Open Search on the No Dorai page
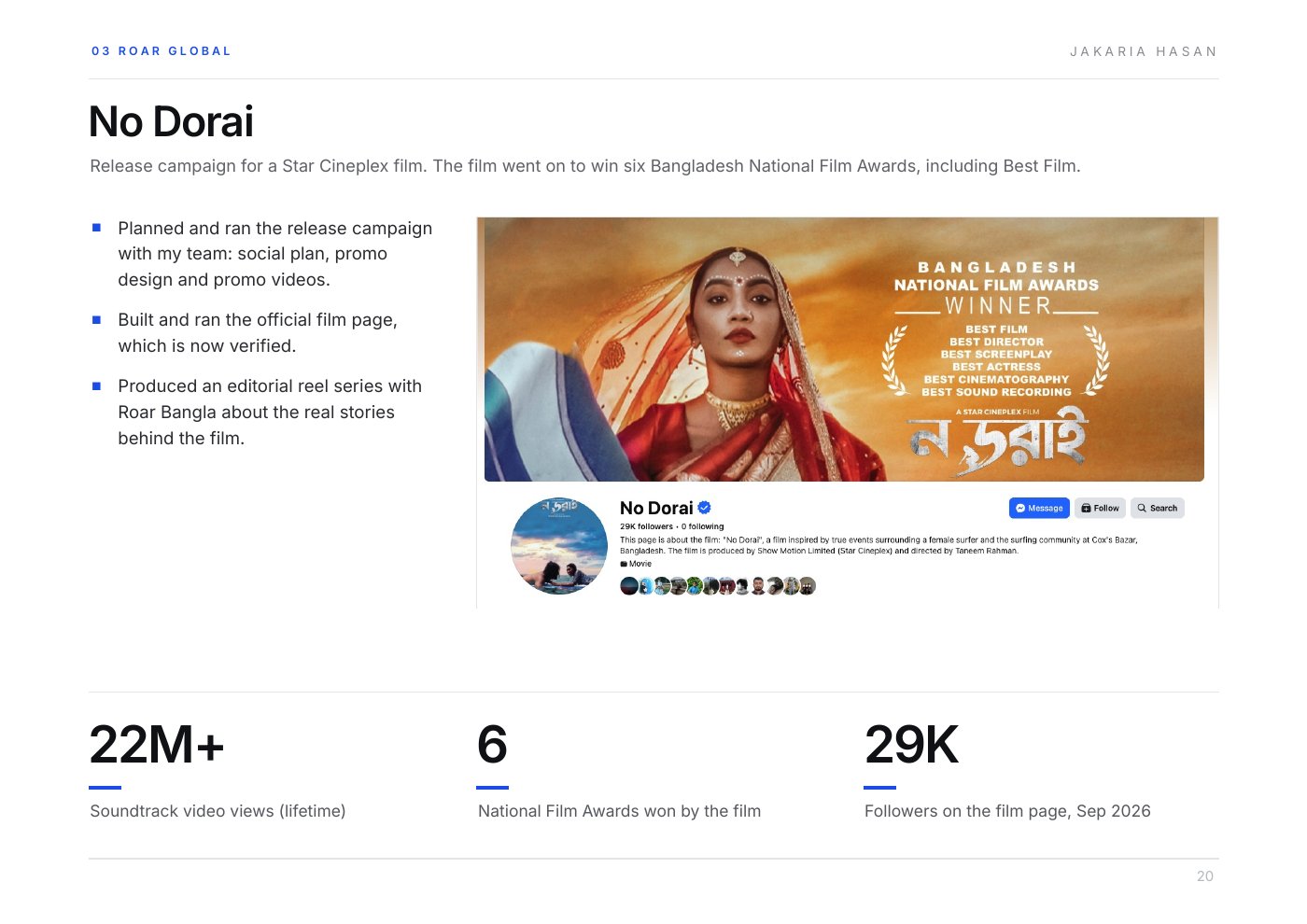Screen dimensions: 1307x924 [x=1158, y=508]
